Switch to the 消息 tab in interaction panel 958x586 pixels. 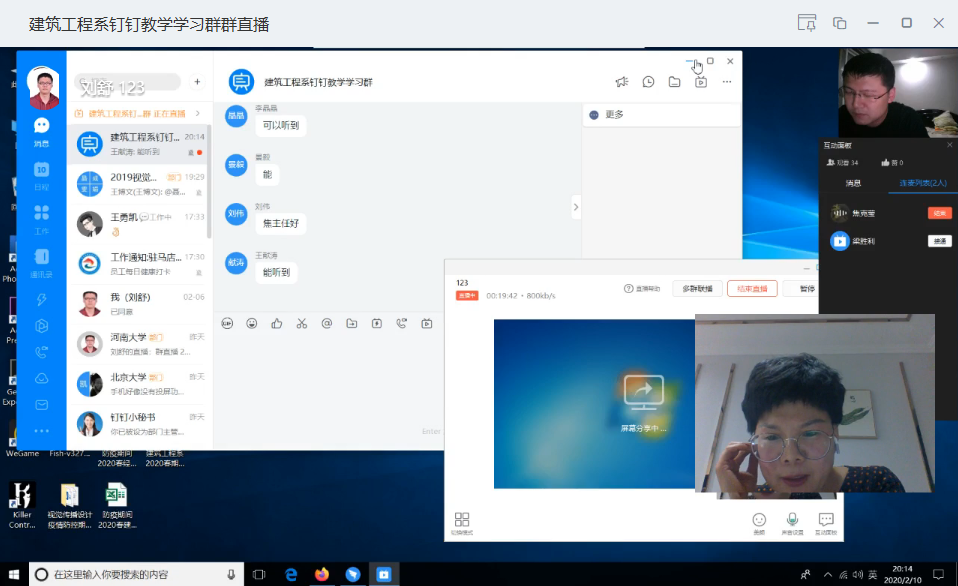tap(853, 183)
